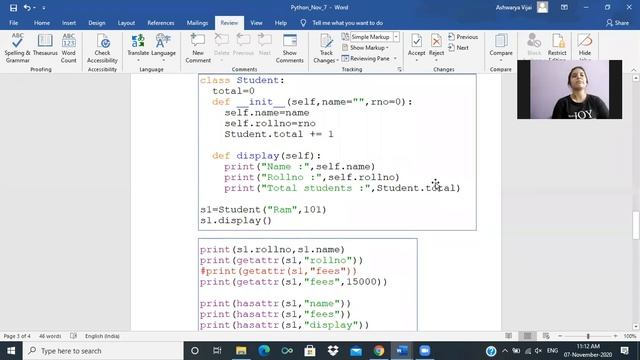This screenshot has height=360, width=640.
Task: Click the Delete comment icon
Action: pos(222,41)
